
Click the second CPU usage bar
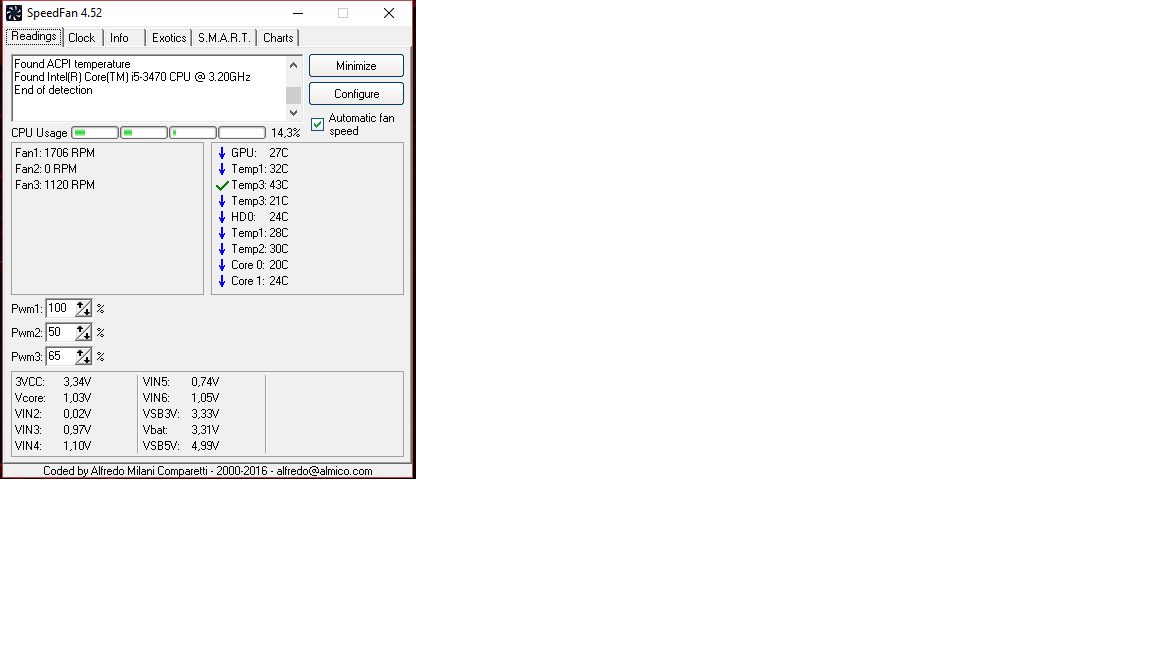point(144,132)
